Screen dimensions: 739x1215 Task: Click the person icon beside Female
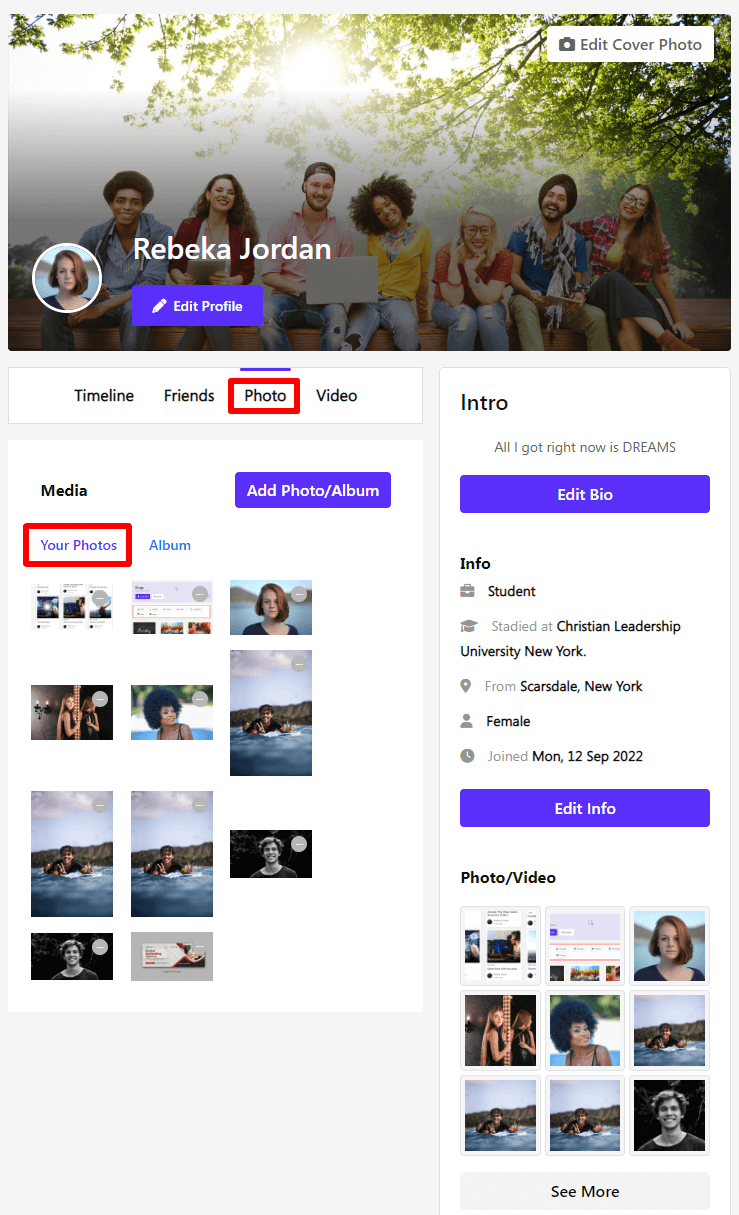click(x=466, y=721)
